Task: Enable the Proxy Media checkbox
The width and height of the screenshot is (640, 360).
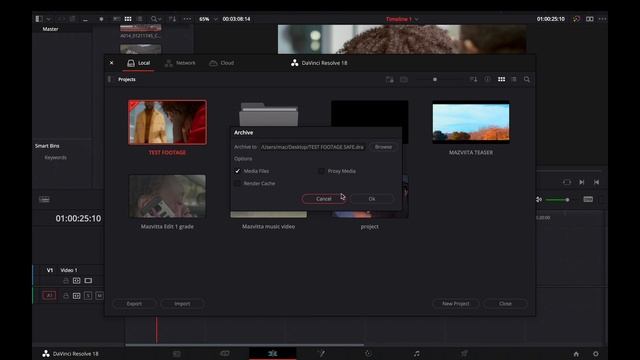Action: click(x=321, y=171)
